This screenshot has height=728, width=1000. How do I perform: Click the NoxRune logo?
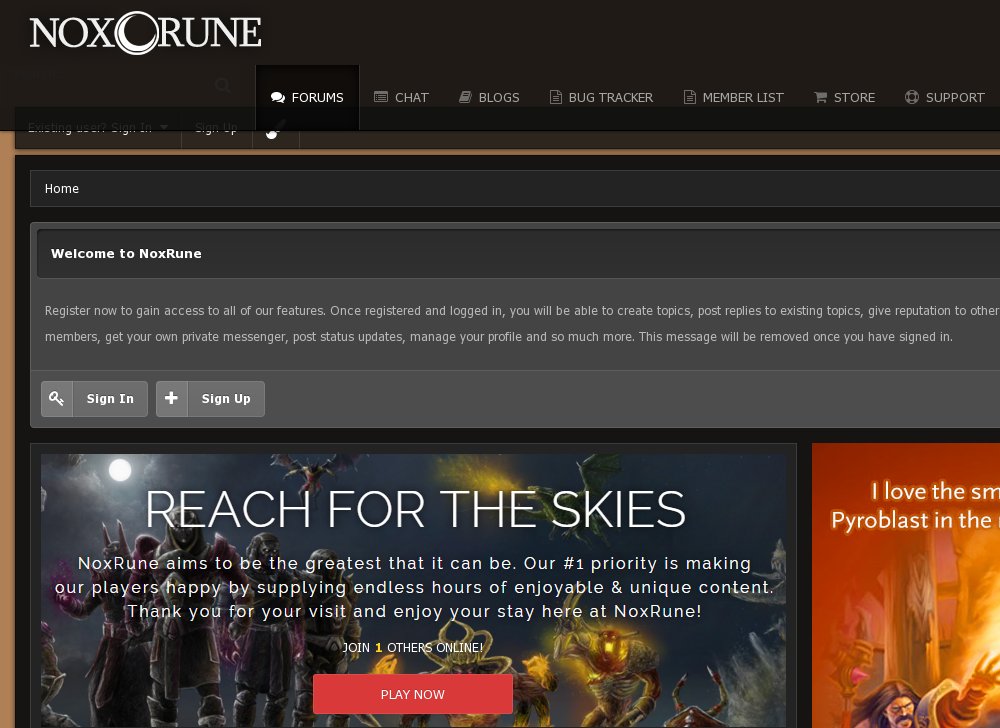145,33
